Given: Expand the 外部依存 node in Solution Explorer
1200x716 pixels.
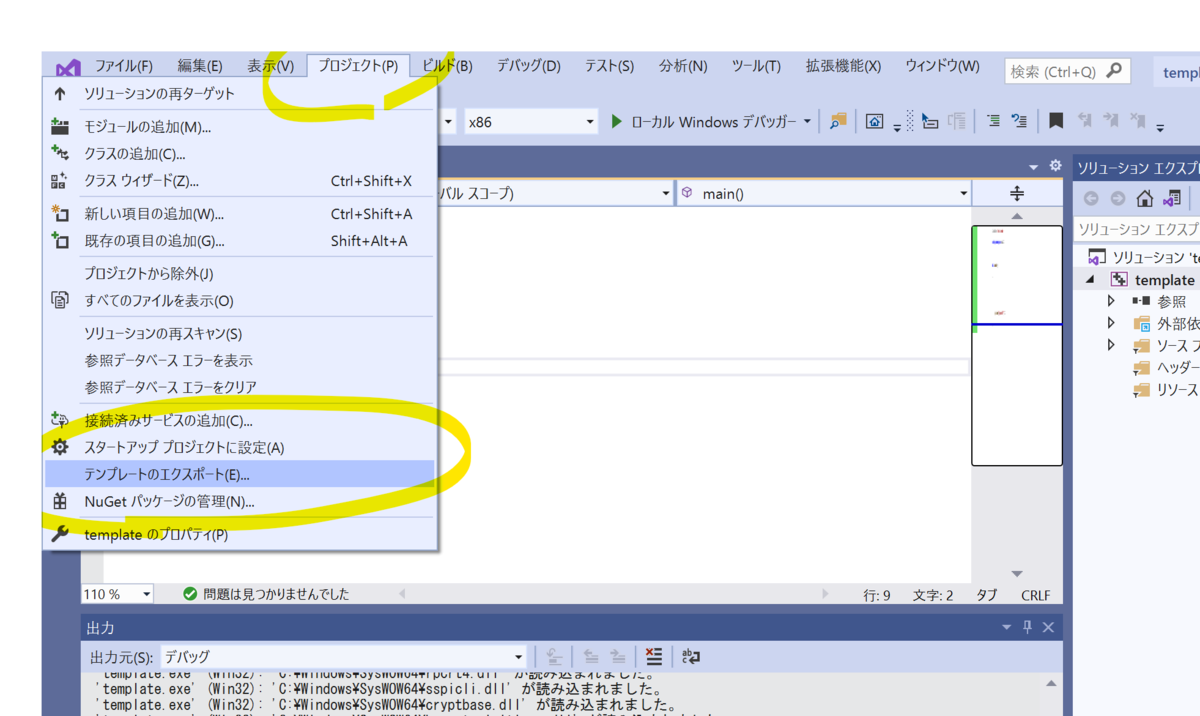Looking at the screenshot, I should tap(1111, 323).
